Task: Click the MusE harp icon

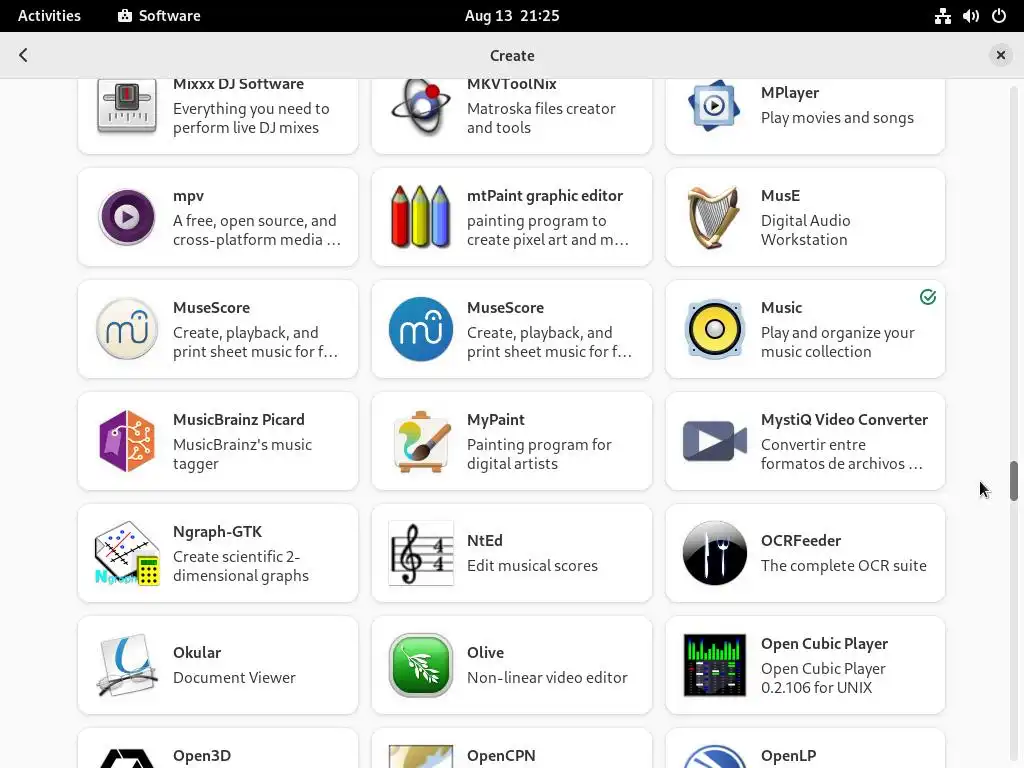Action: [x=714, y=217]
